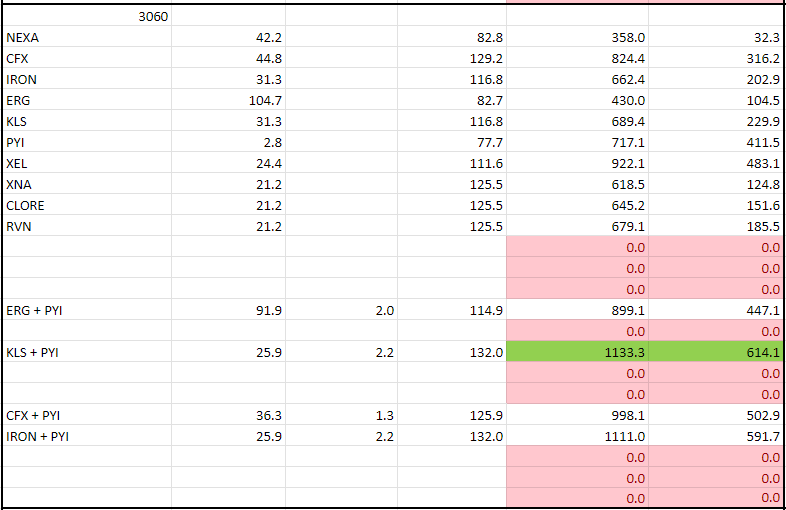Select XEL value 922.1
Viewport: 786px width, 510px height.
point(577,163)
